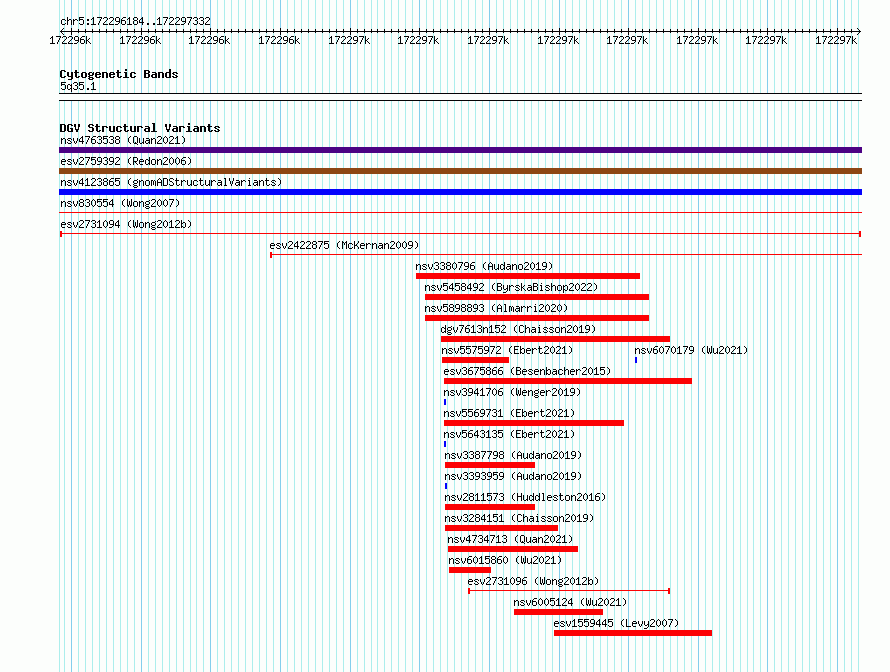Open the esv2422875 (McKernan2009) variant label

point(344,245)
